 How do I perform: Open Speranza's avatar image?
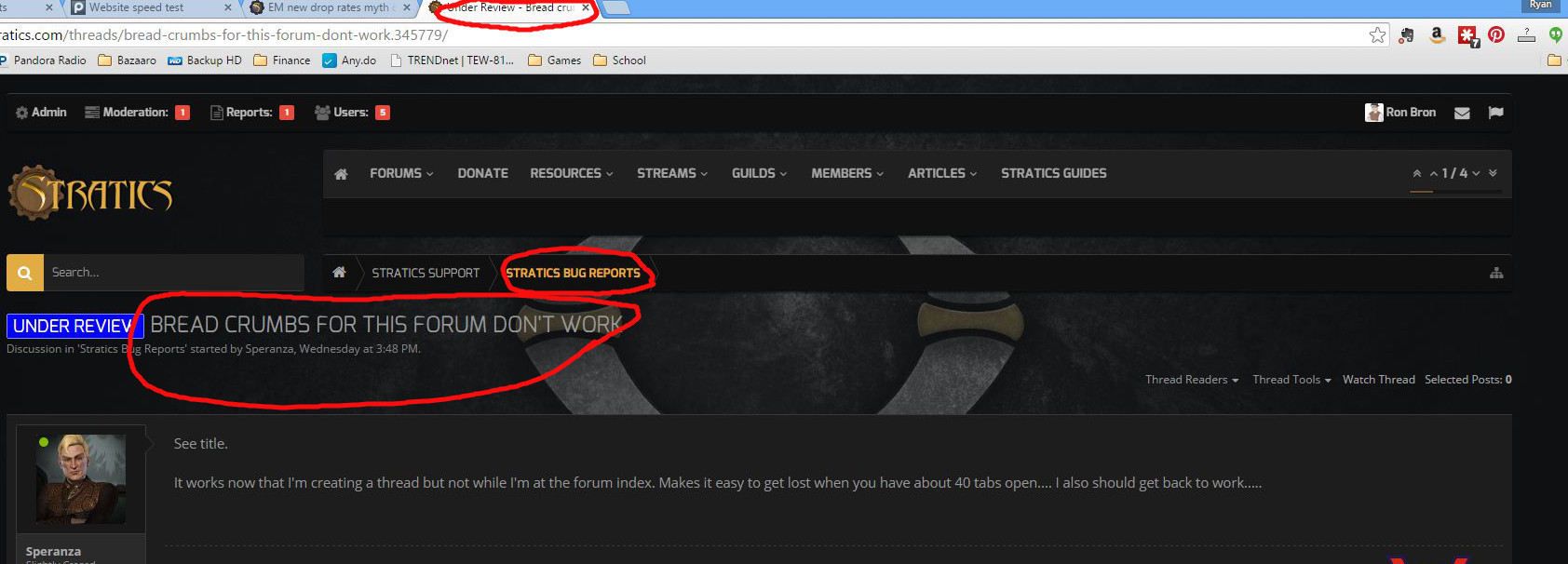click(x=81, y=479)
